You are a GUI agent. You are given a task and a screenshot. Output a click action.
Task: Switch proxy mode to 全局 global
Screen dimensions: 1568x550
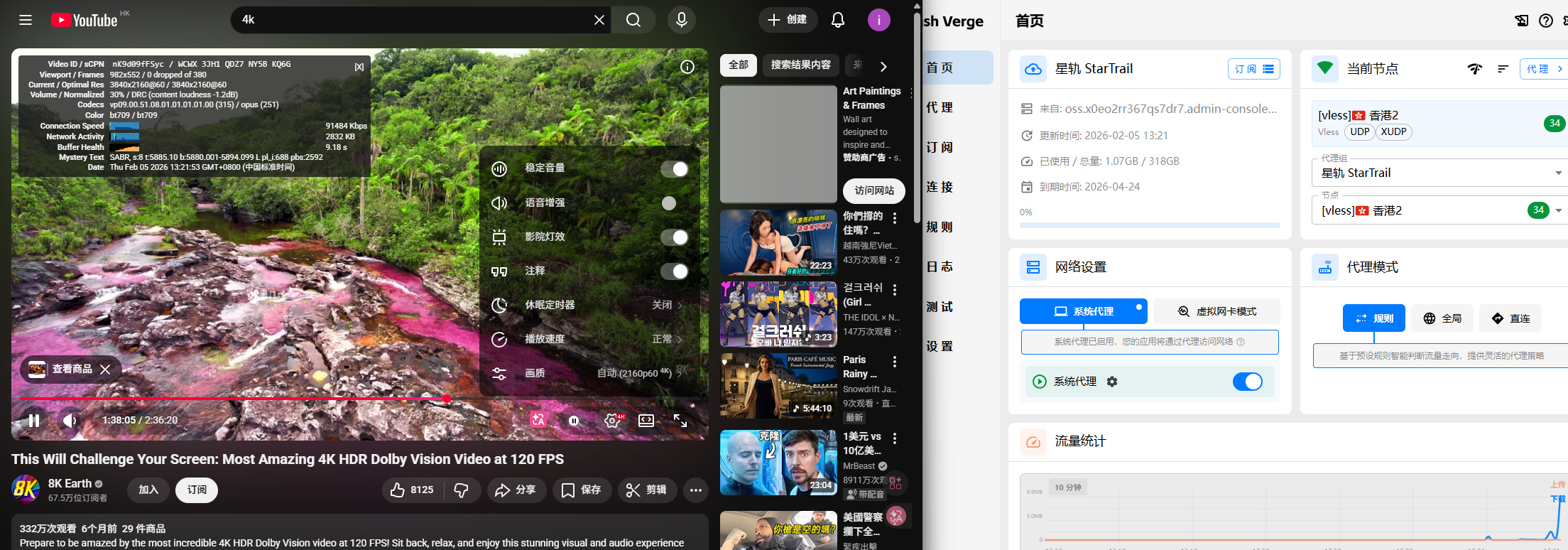(1442, 318)
